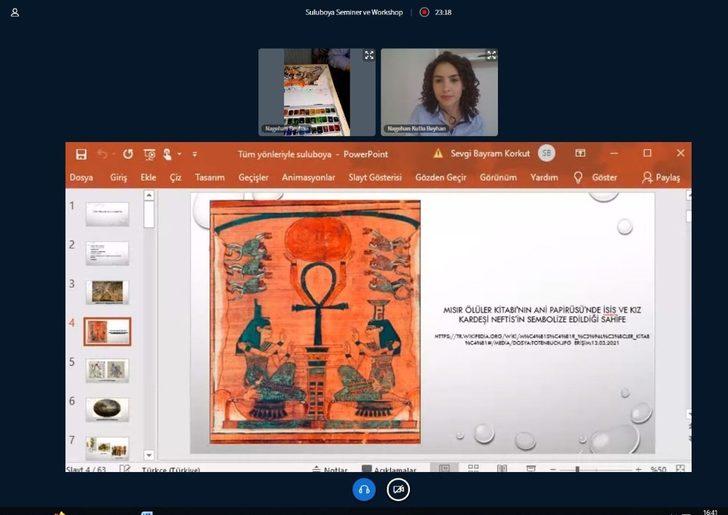Open the Tasarım ribbon tab

pyautogui.click(x=209, y=177)
